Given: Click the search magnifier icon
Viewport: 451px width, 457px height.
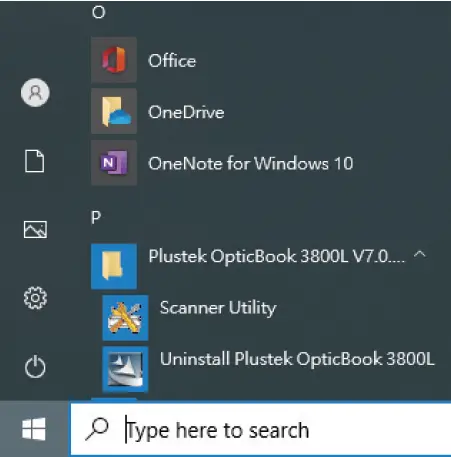Looking at the screenshot, I should tap(97, 429).
